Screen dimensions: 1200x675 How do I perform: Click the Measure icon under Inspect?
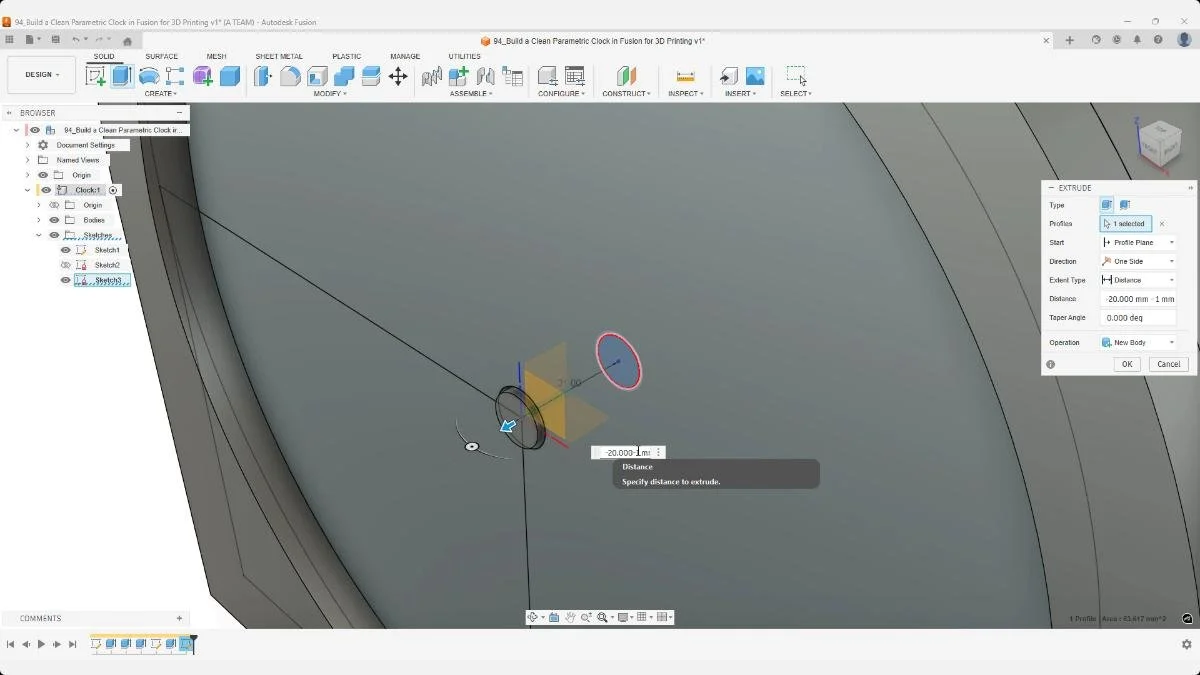coord(686,76)
